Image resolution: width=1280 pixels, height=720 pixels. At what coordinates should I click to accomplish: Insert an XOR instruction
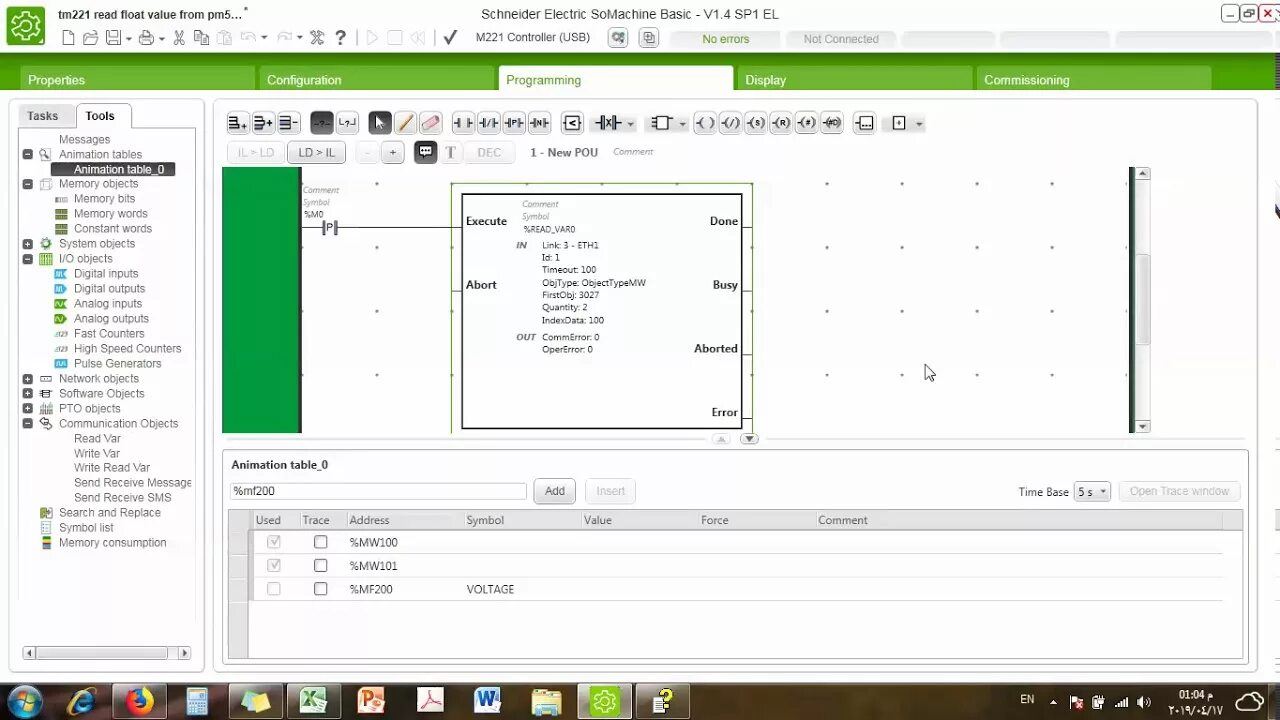click(608, 123)
